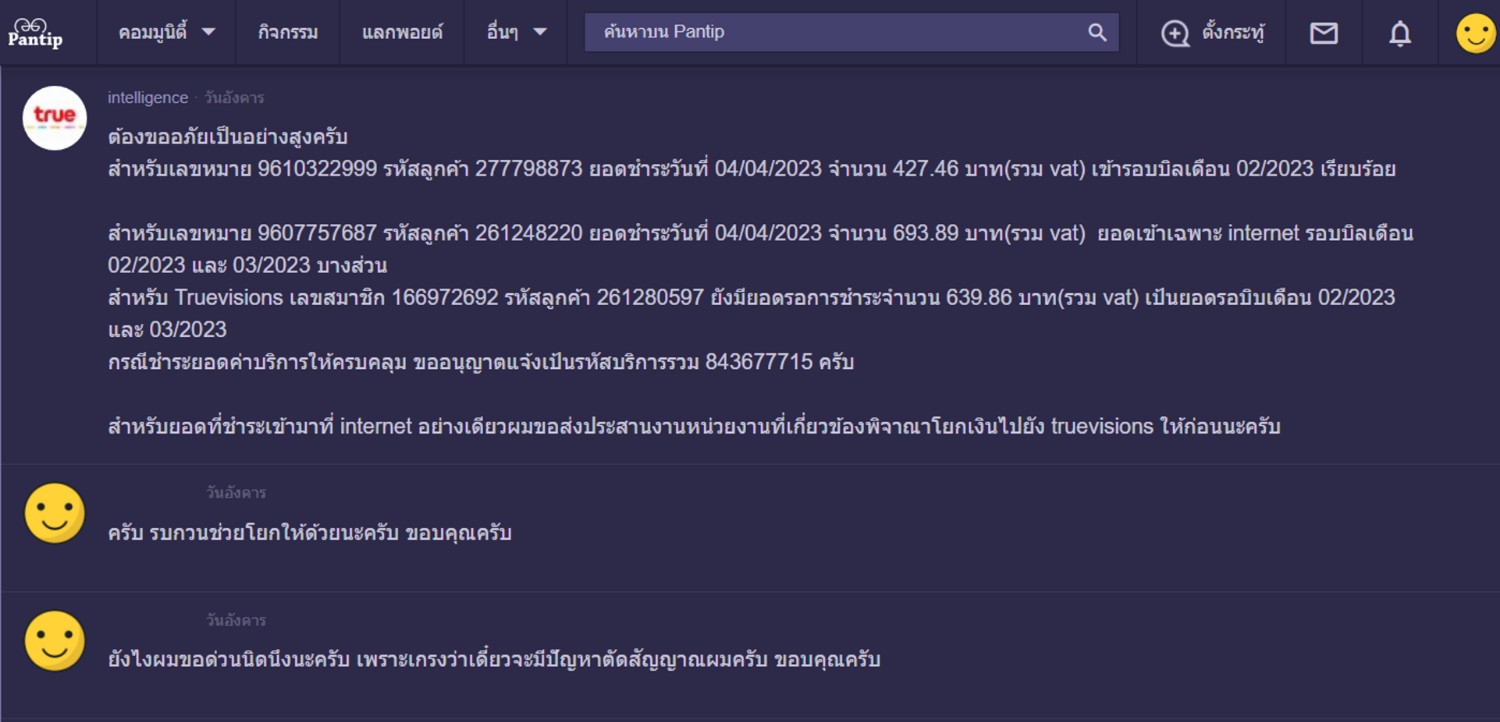Click the plus icon beside ตั้งกระทู้

point(1175,33)
